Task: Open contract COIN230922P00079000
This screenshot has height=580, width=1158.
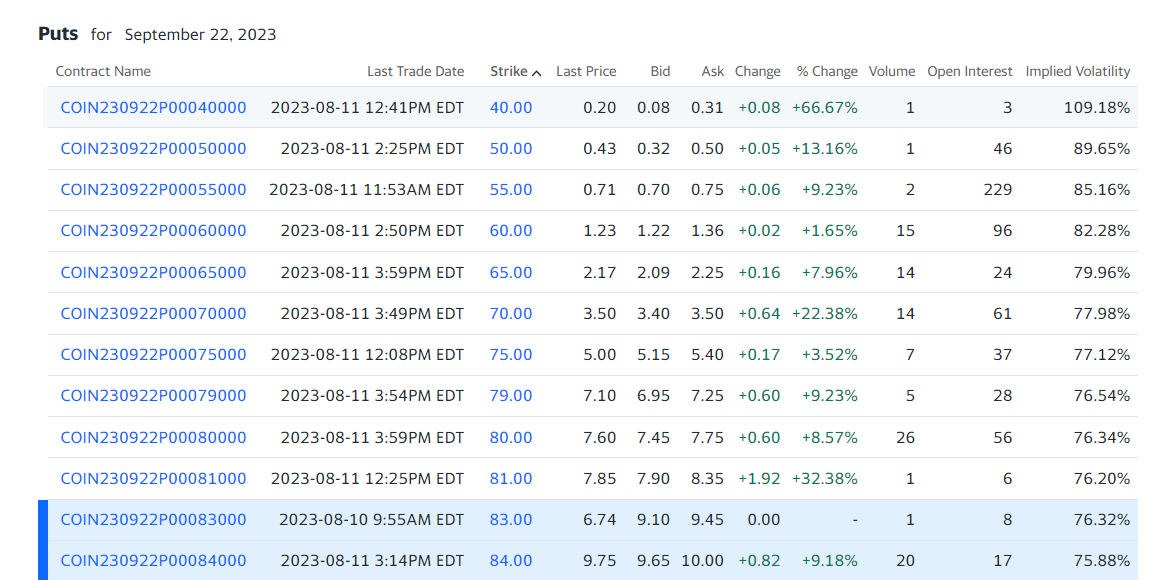Action: click(153, 395)
